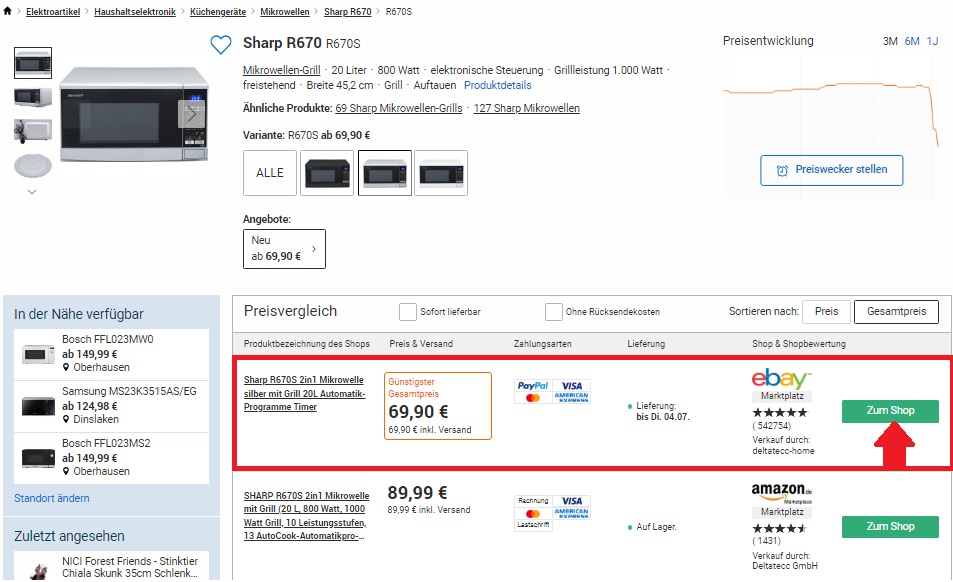Viewport: 953px width, 582px height.
Task: Select the ALLE variant option
Action: click(270, 173)
